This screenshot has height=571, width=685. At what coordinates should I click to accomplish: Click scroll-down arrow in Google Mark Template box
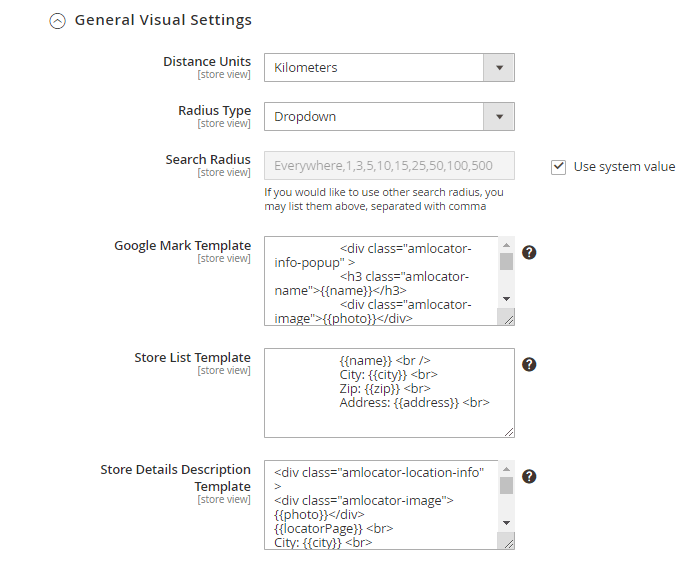pos(507,299)
